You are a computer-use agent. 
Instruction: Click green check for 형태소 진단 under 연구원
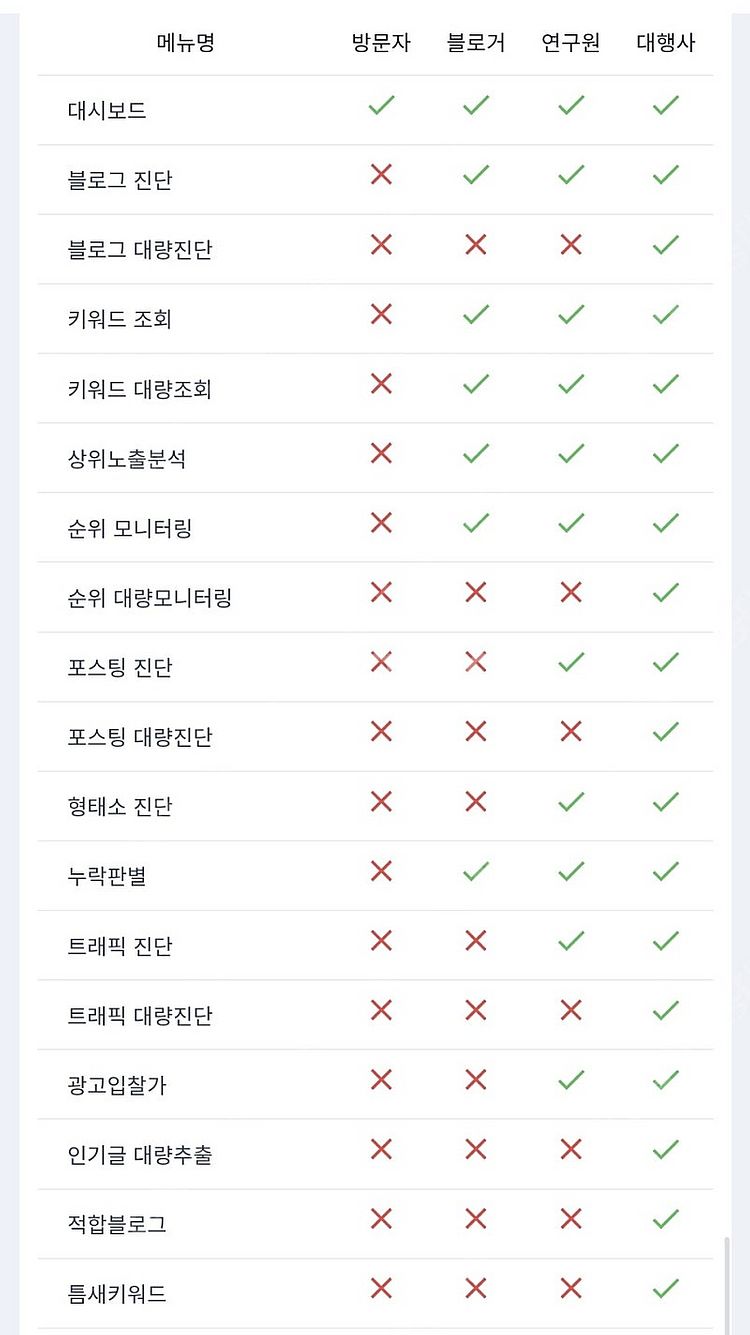pos(571,801)
